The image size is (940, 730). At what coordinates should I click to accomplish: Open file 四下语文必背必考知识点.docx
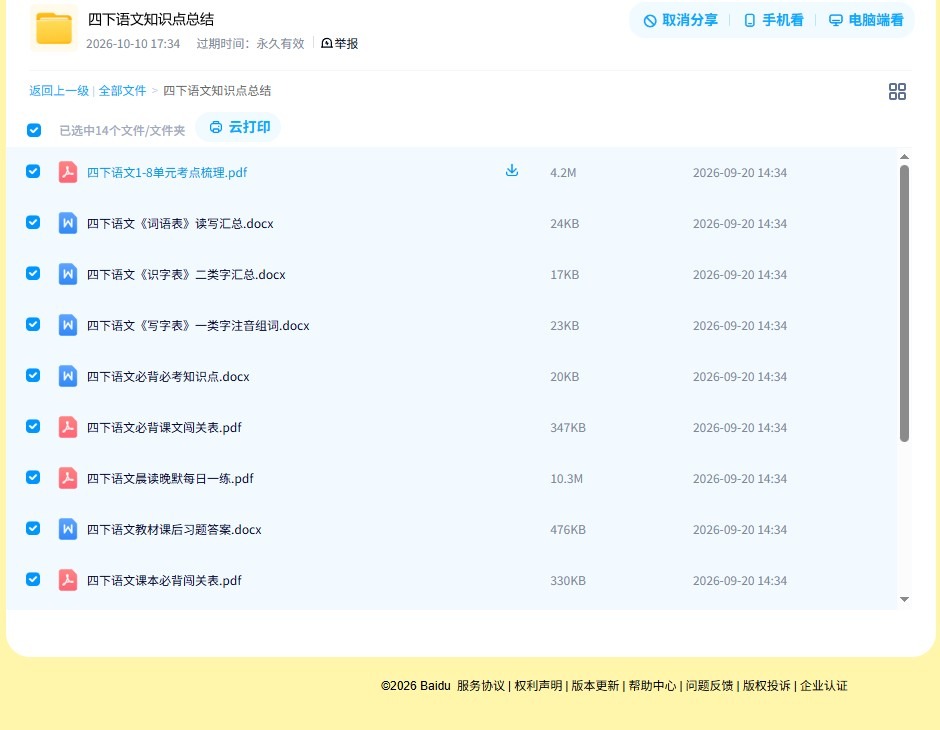coord(168,376)
